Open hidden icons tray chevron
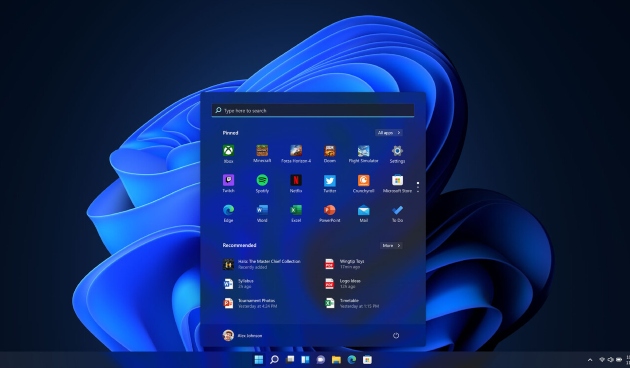This screenshot has width=630, height=368. pos(590,360)
